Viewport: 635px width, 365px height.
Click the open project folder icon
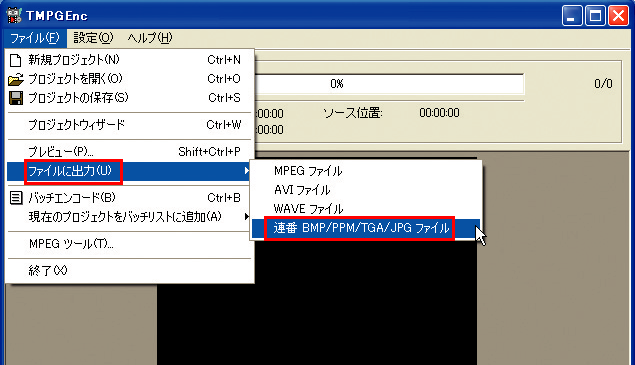[16, 79]
